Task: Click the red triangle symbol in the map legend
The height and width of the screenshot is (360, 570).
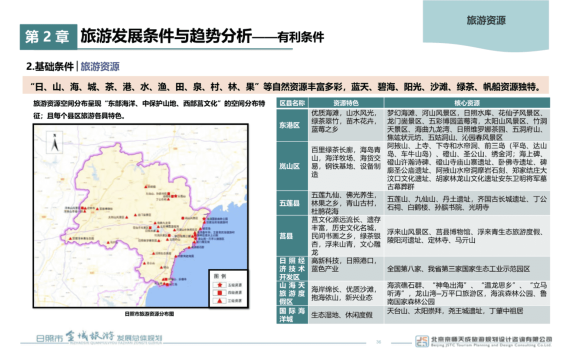Action: click(220, 301)
